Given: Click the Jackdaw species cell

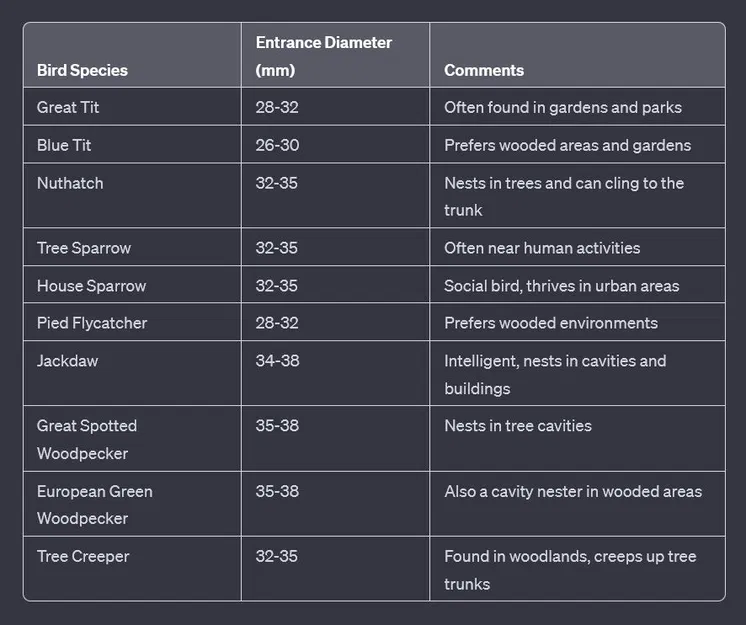Looking at the screenshot, I should click(67, 361).
